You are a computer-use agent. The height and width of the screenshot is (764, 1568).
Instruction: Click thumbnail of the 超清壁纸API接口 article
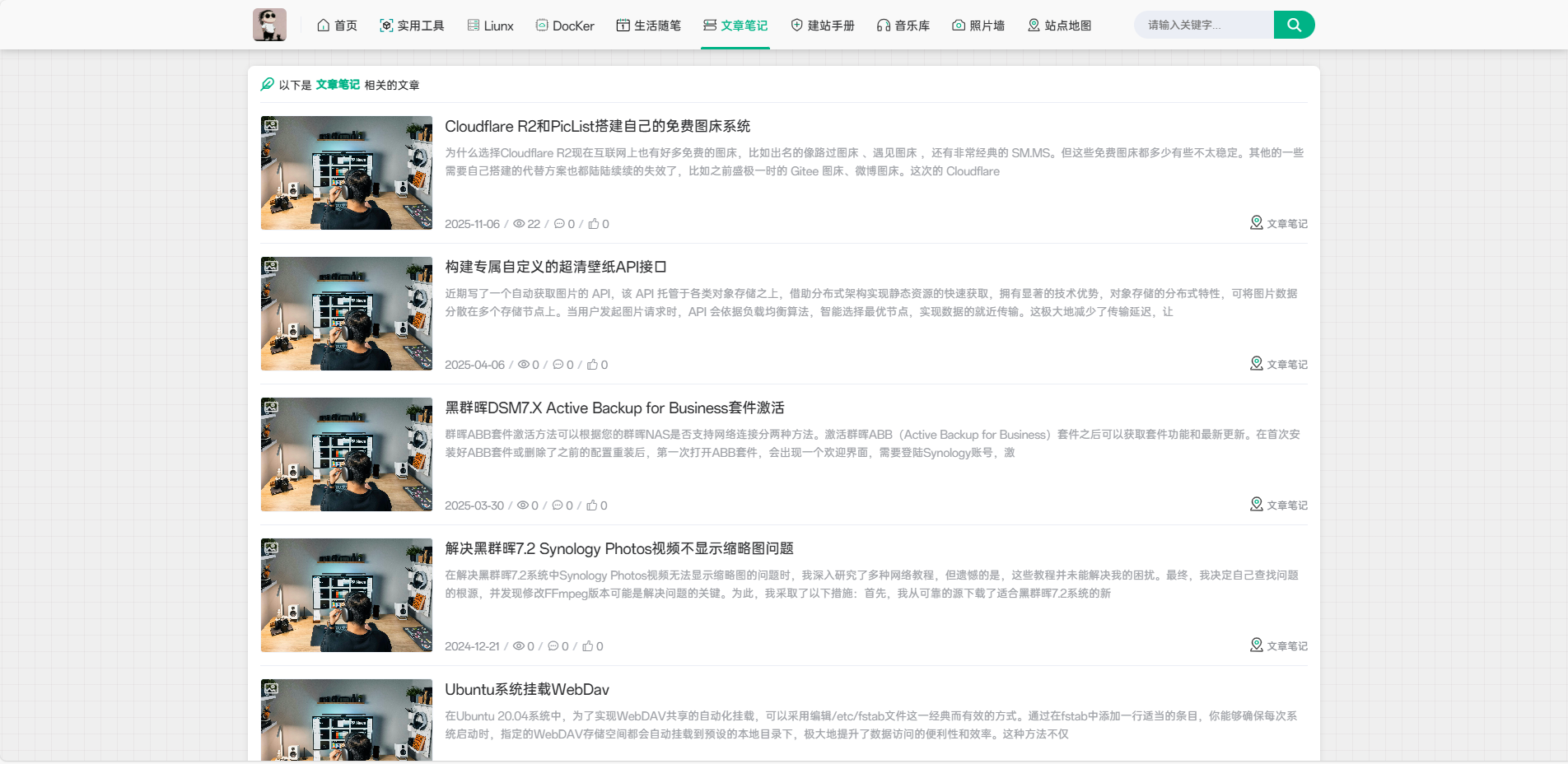coord(346,314)
